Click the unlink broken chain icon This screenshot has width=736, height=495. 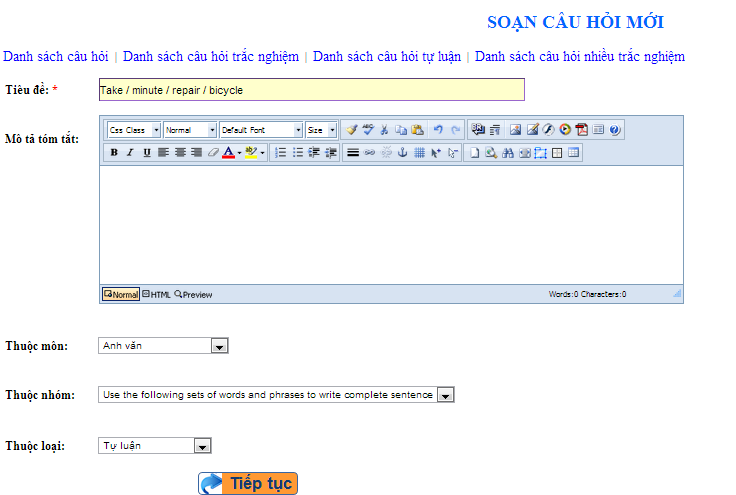[386, 152]
